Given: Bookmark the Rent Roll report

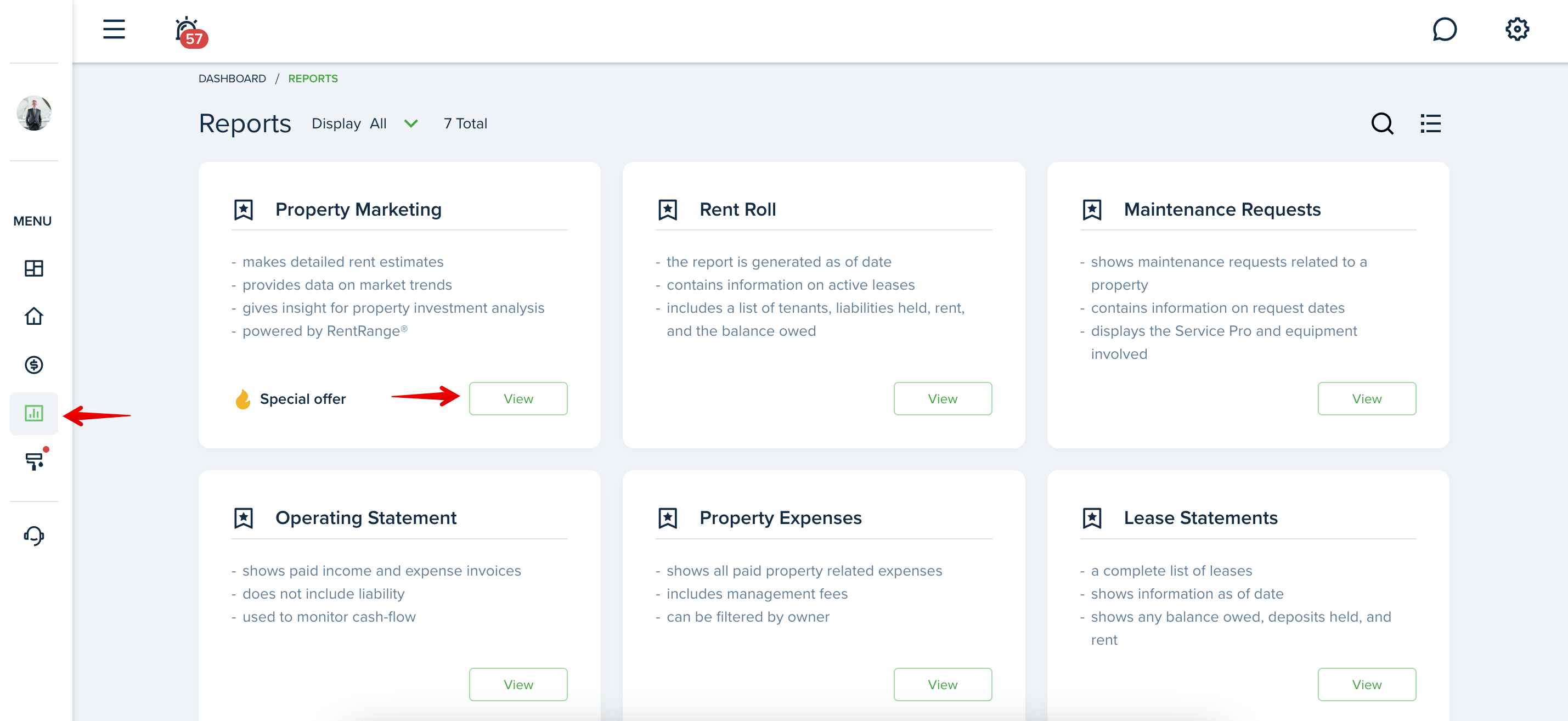Looking at the screenshot, I should coord(668,210).
